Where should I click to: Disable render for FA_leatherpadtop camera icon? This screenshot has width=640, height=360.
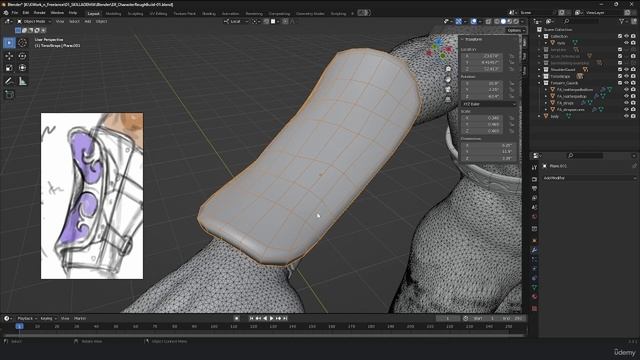[x=633, y=96]
